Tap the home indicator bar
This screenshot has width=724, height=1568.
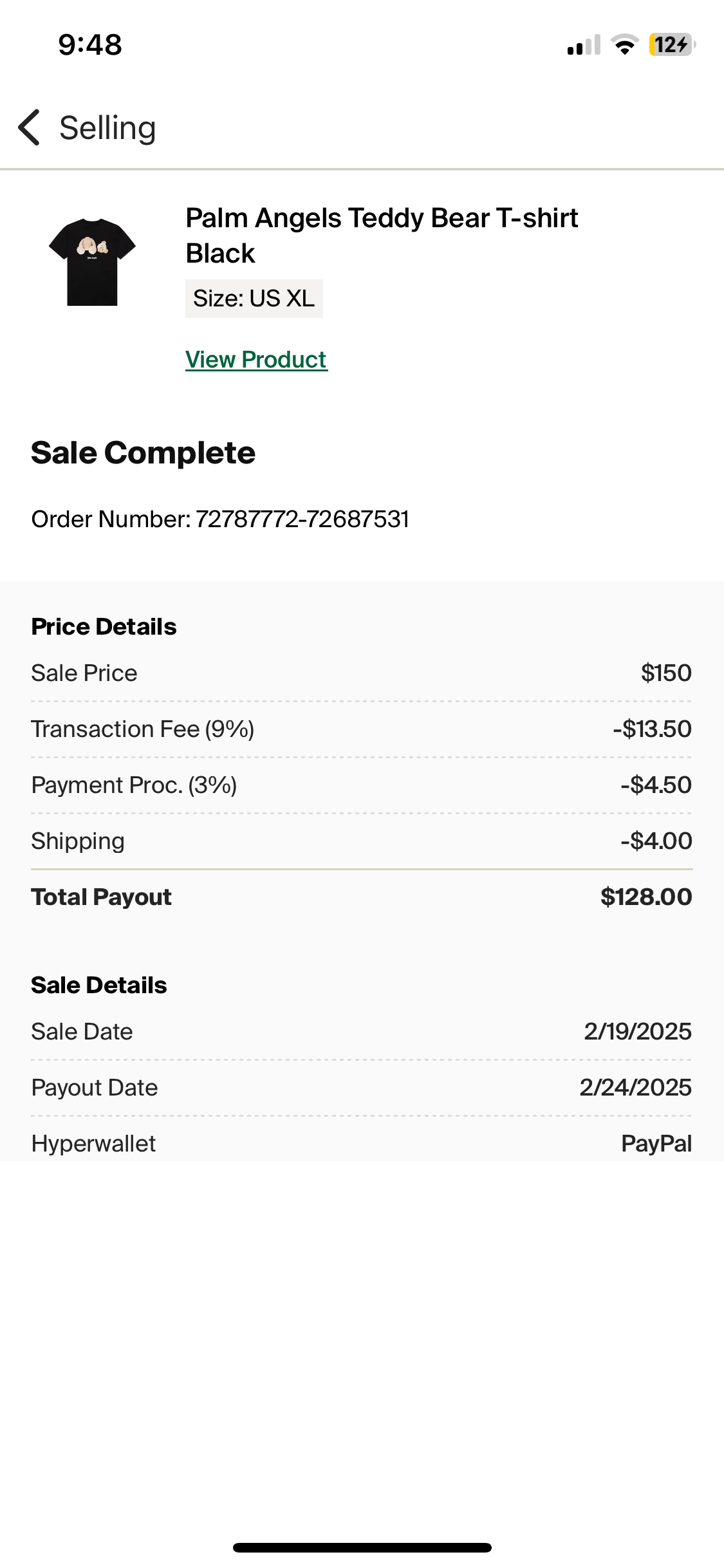pos(362,1547)
